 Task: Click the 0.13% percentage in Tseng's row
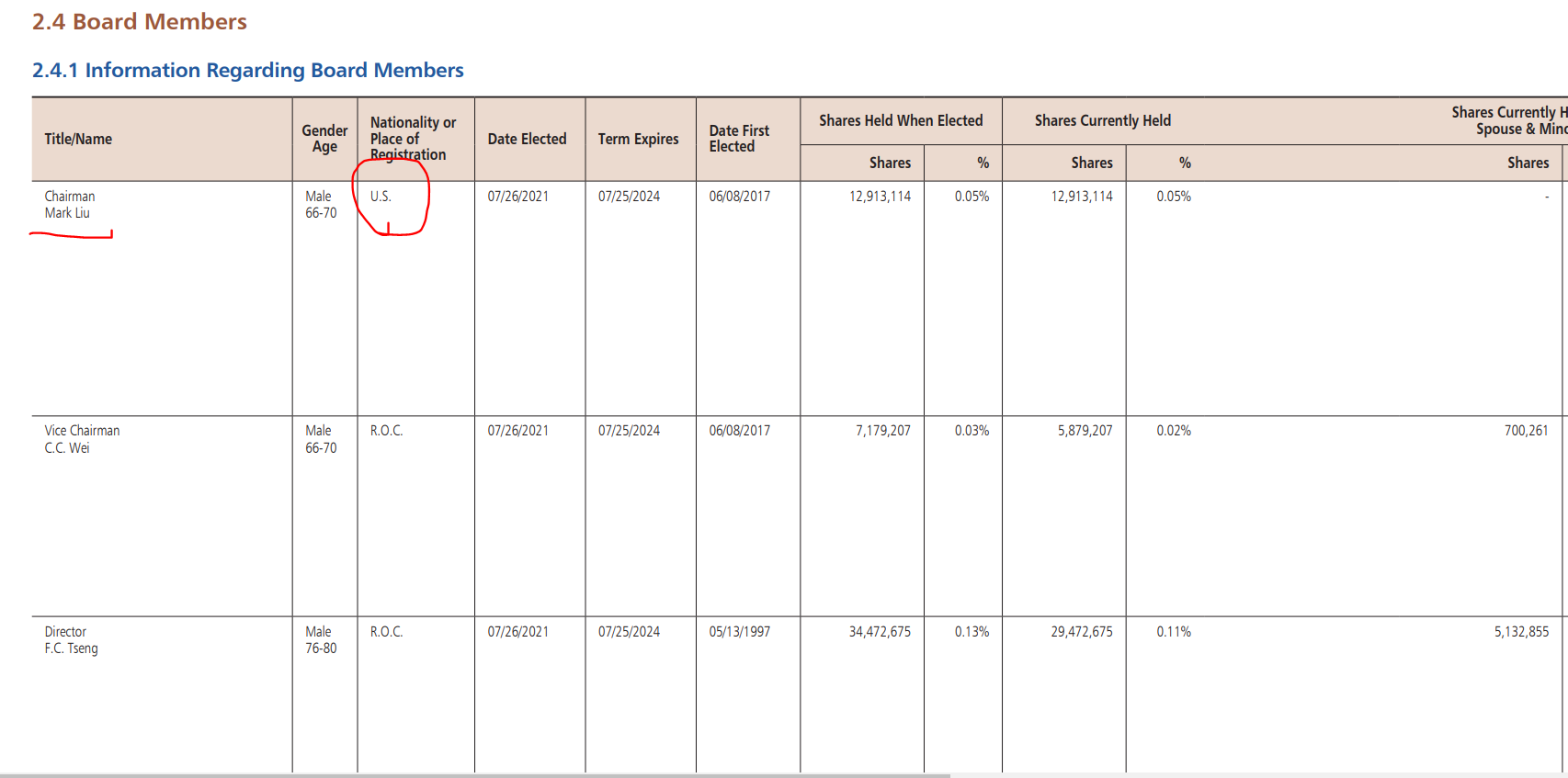971,632
